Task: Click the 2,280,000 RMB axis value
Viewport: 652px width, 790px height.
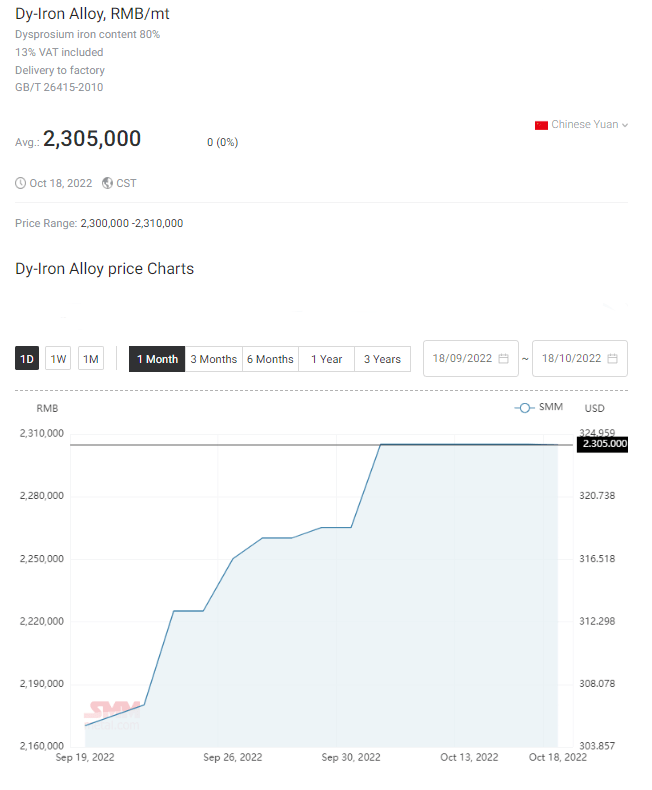Action: click(x=42, y=496)
